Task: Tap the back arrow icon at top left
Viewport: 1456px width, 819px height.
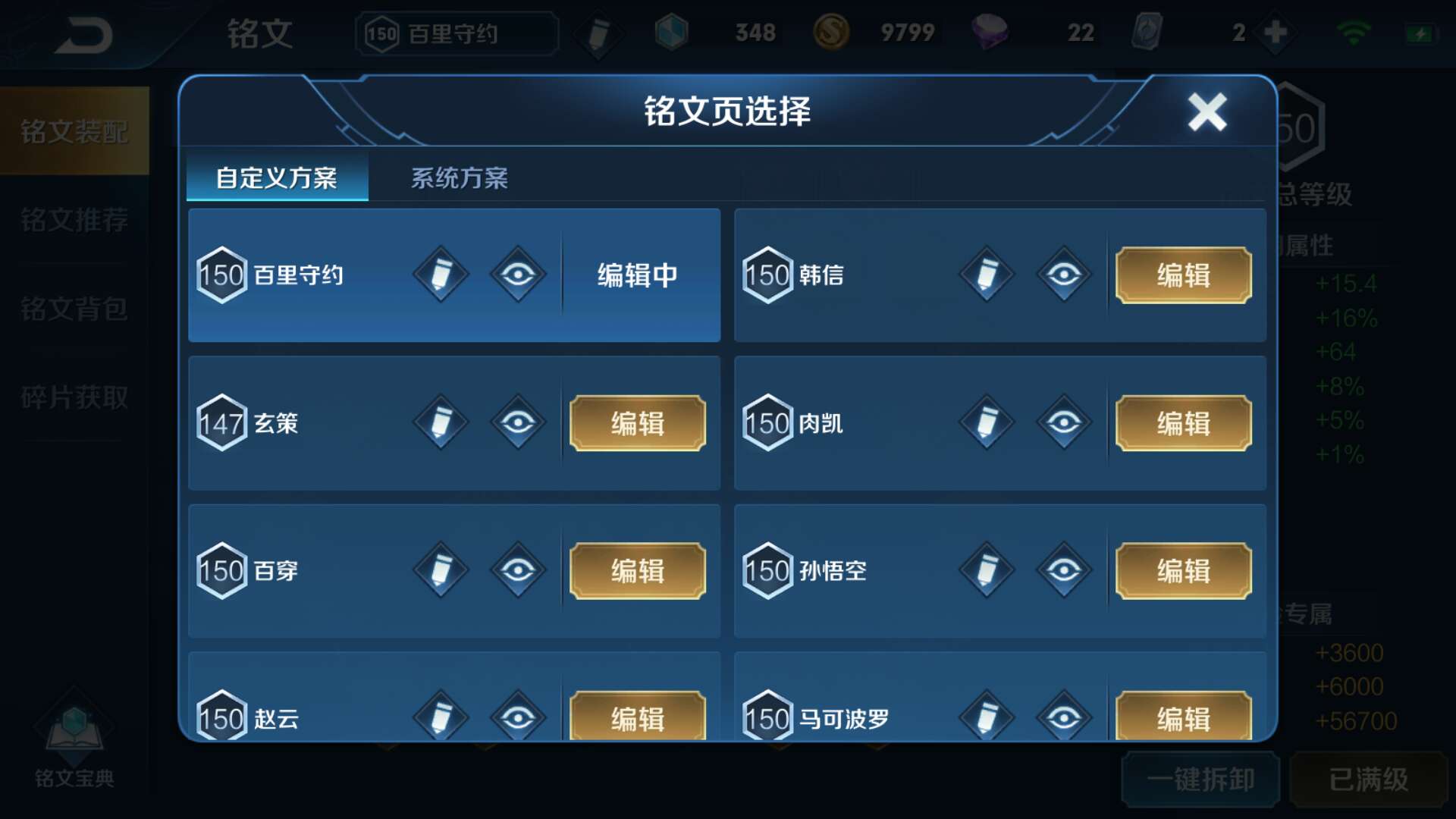Action: 83,34
